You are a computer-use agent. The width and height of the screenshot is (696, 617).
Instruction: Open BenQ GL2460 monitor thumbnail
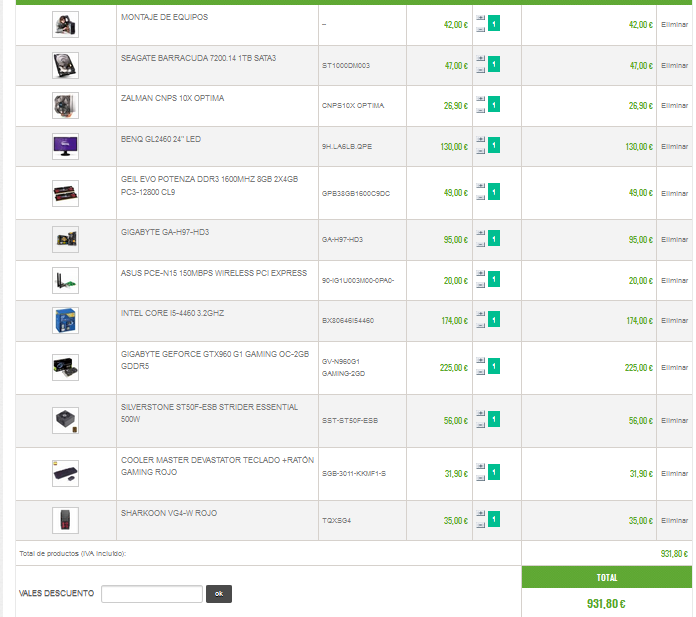[x=65, y=146]
